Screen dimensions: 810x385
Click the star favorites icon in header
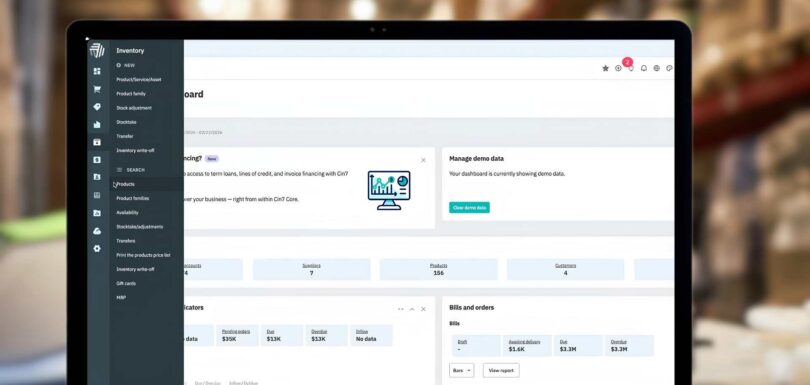(x=605, y=68)
